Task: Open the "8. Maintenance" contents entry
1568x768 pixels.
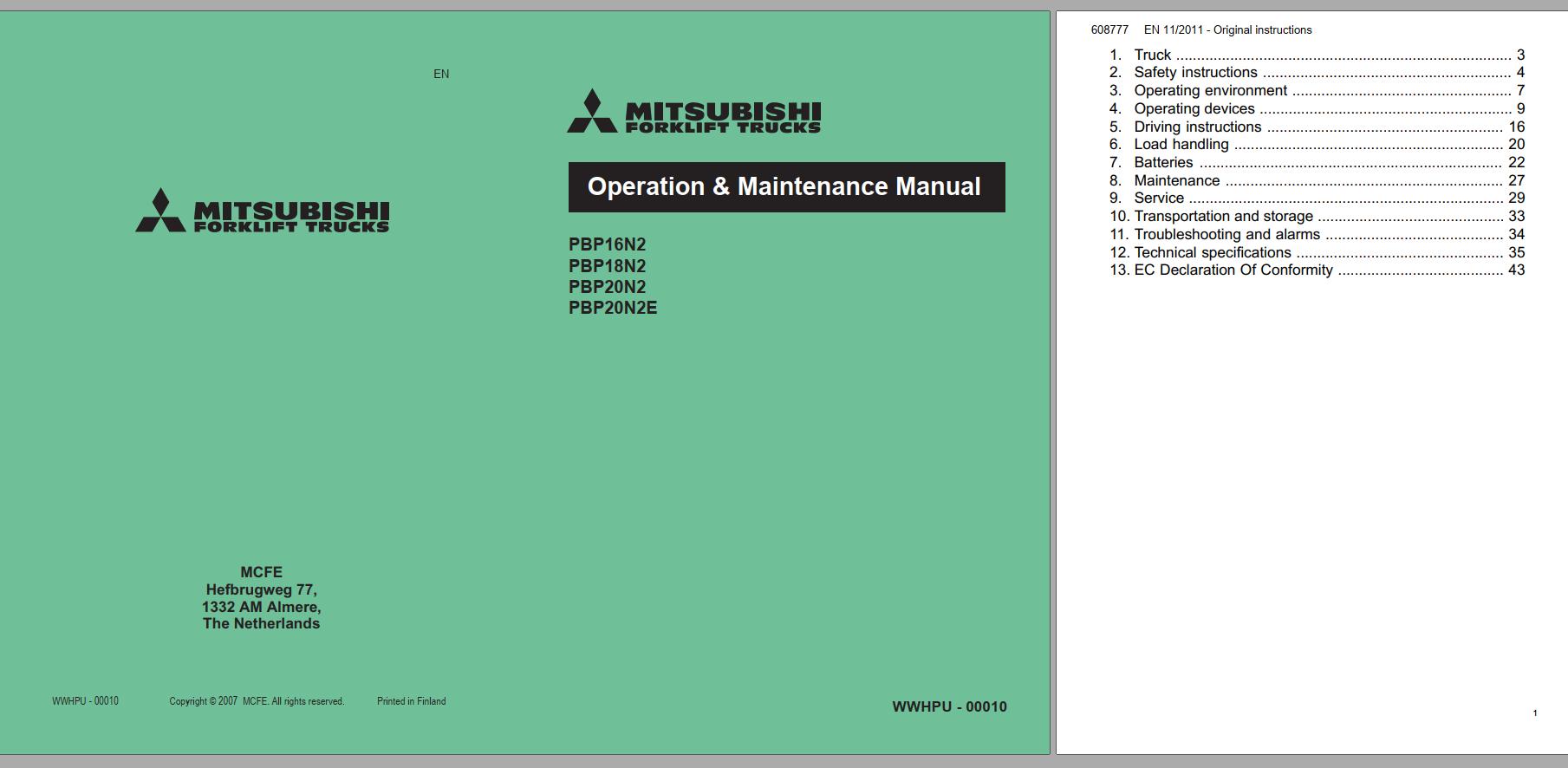Action: pos(1317,180)
